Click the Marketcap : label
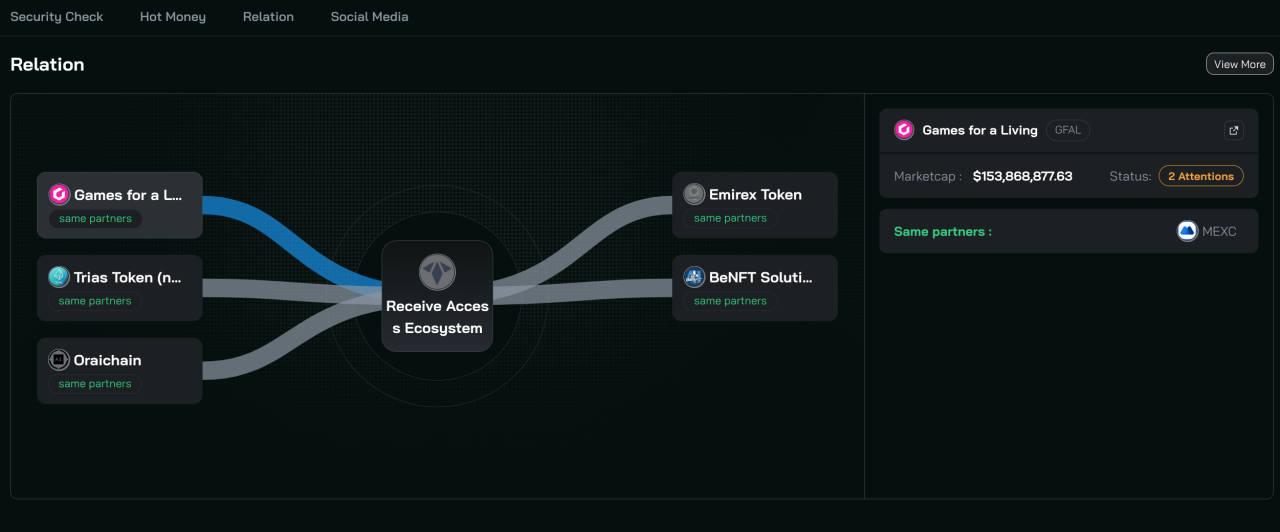The width and height of the screenshot is (1280, 532). 928,176
